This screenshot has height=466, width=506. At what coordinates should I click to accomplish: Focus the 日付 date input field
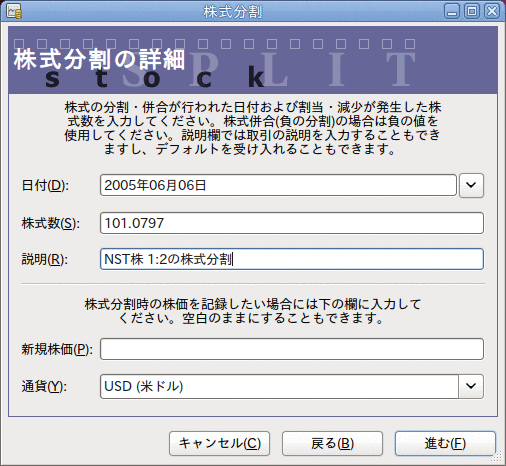click(x=278, y=185)
